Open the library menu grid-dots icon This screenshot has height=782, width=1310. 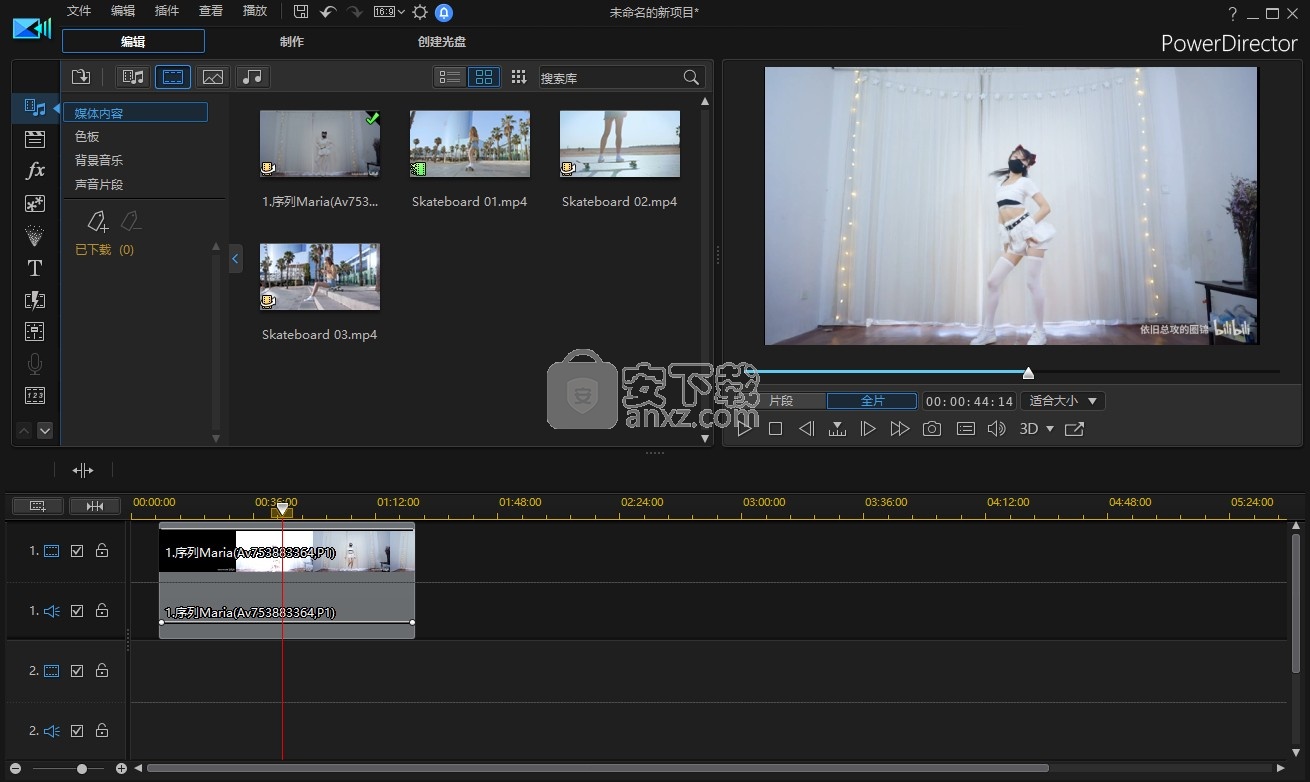click(x=518, y=77)
